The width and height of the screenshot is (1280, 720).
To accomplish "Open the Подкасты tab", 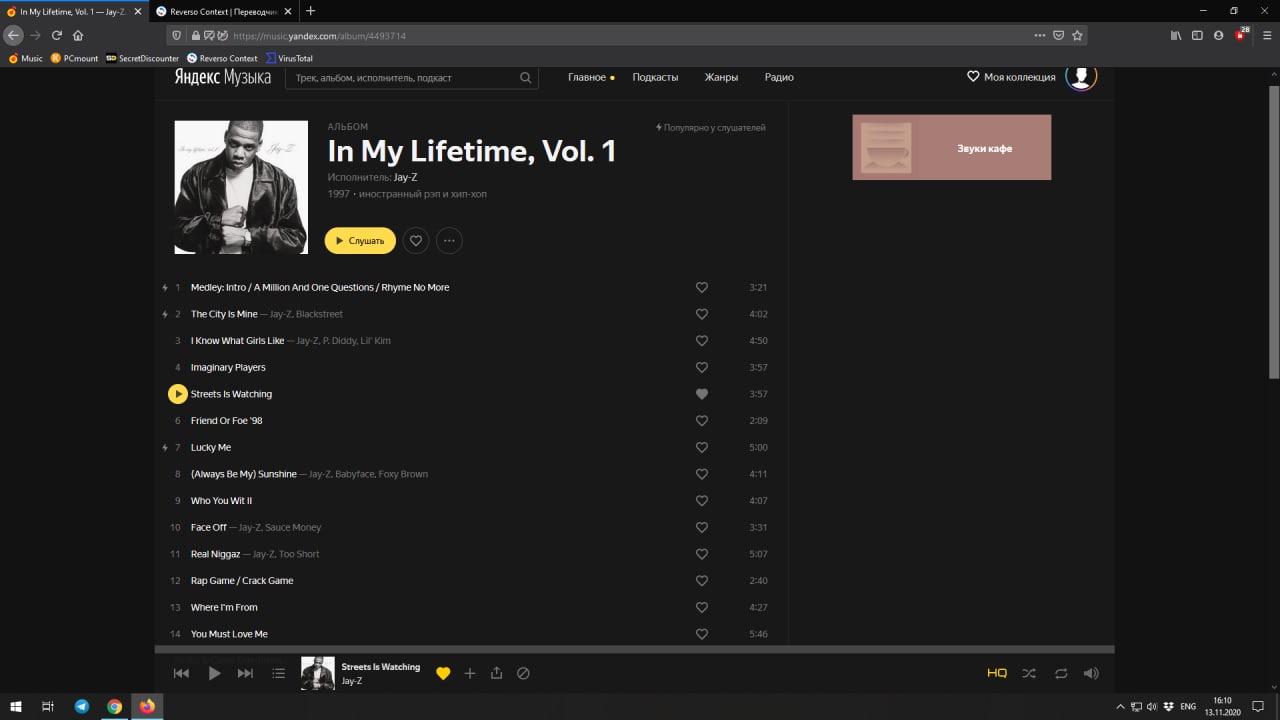I will pos(655,77).
